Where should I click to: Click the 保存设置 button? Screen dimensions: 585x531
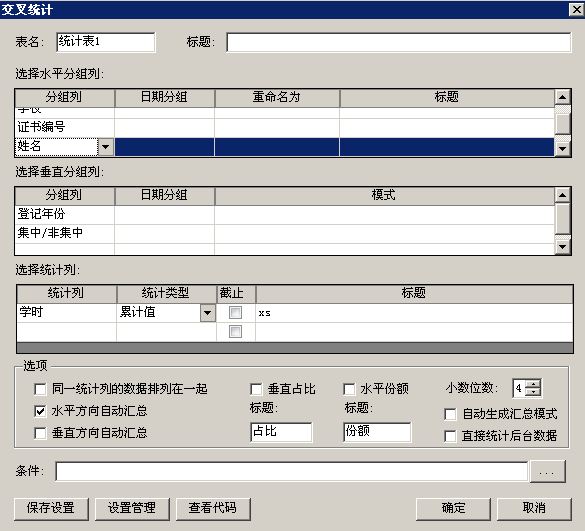[51, 509]
